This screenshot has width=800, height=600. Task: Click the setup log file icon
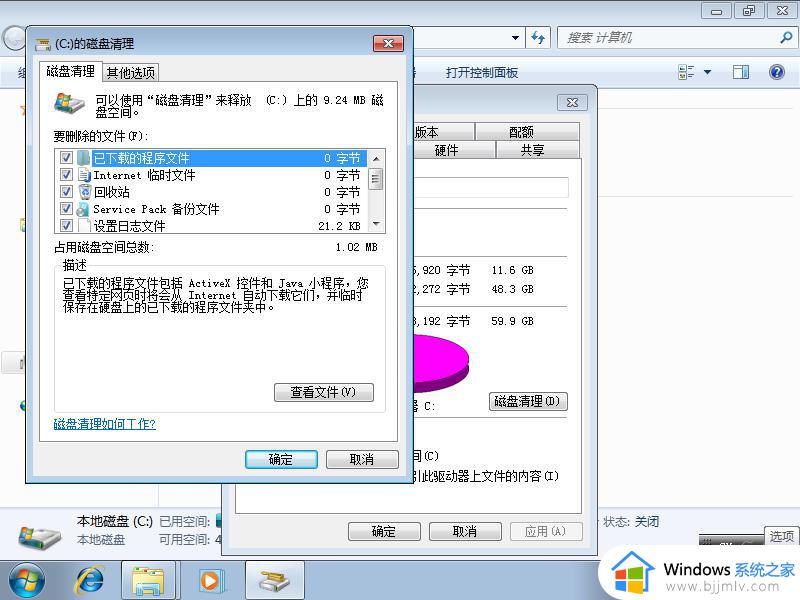(84, 225)
